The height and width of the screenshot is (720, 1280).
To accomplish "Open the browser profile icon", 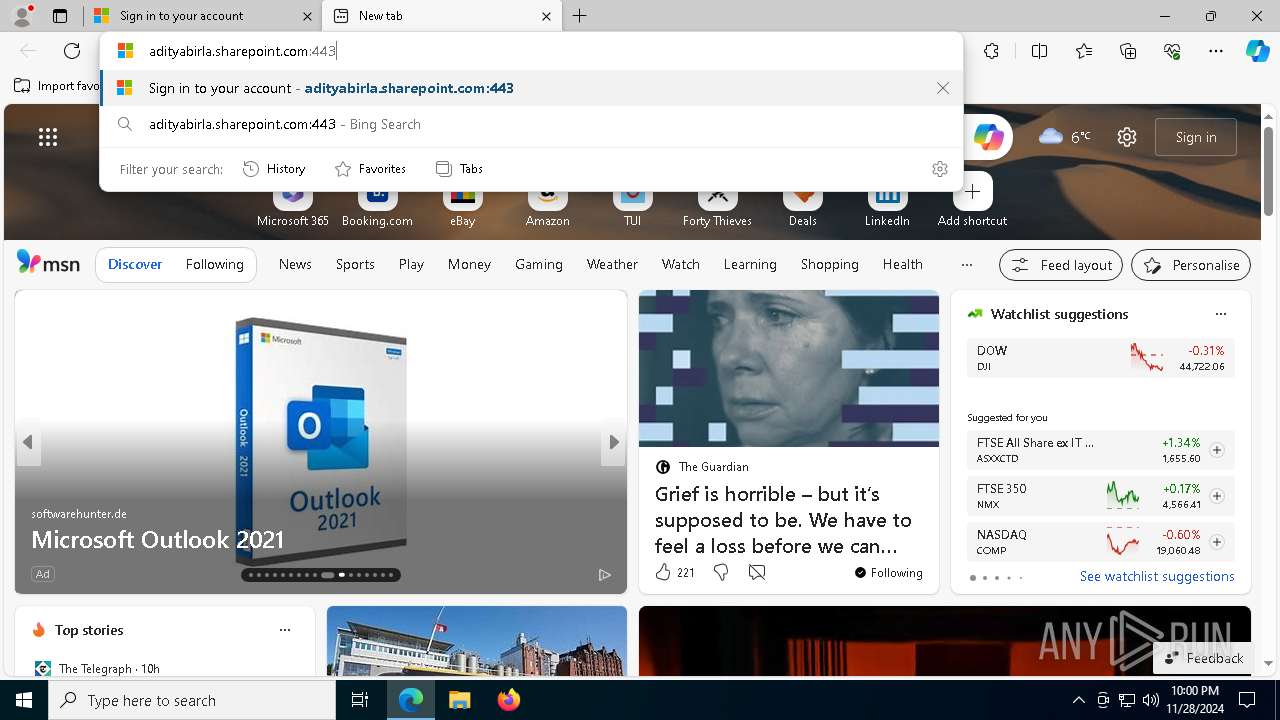I will pos(22,16).
